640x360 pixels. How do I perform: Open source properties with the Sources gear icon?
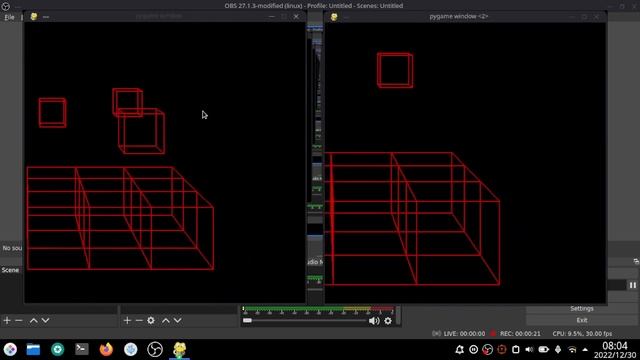point(151,320)
